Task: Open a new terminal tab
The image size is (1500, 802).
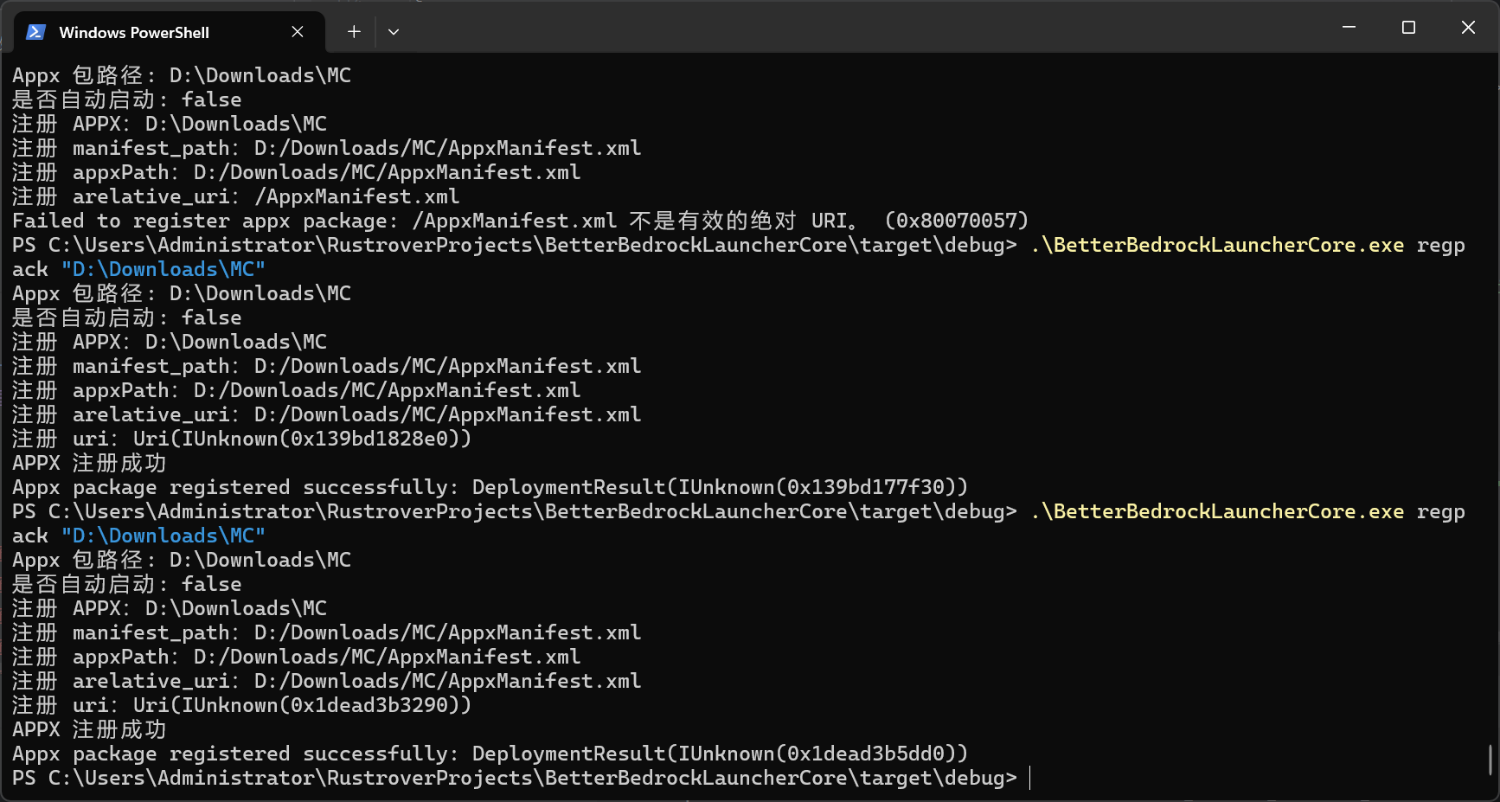Action: 354,32
